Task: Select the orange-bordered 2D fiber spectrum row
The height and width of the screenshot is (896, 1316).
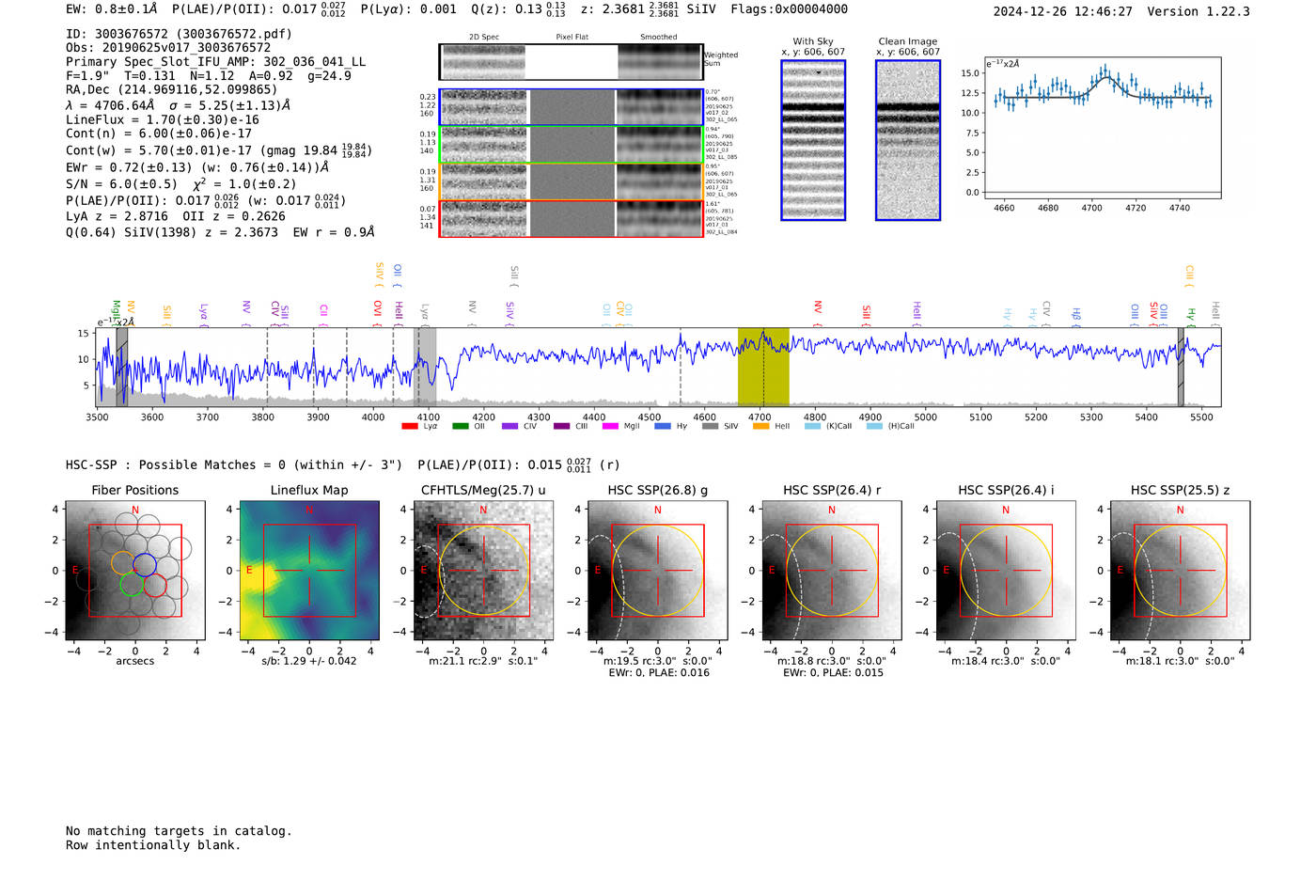Action: pyautogui.click(x=572, y=182)
